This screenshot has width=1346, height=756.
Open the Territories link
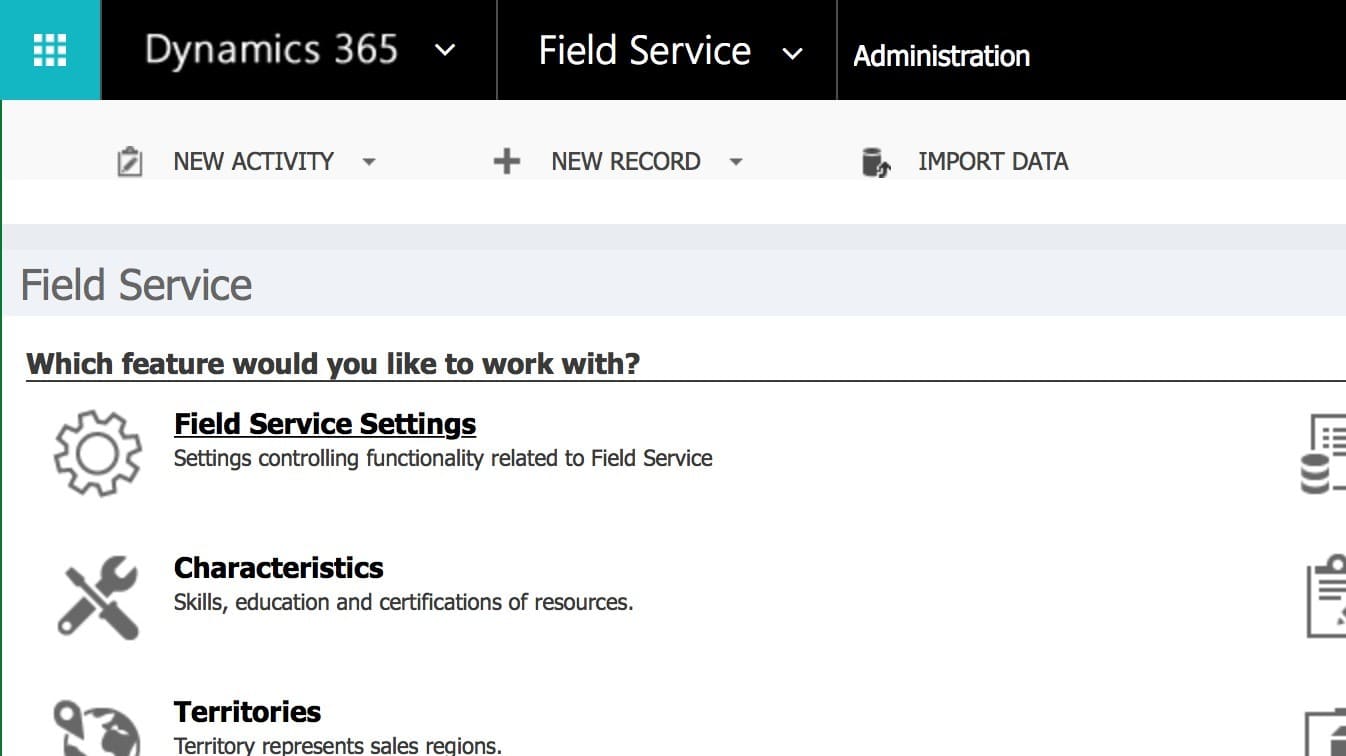pos(247,712)
